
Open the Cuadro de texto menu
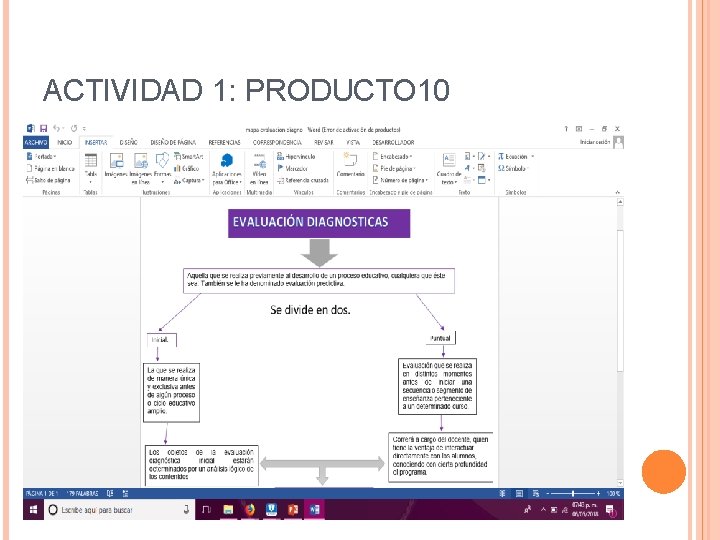click(x=449, y=169)
